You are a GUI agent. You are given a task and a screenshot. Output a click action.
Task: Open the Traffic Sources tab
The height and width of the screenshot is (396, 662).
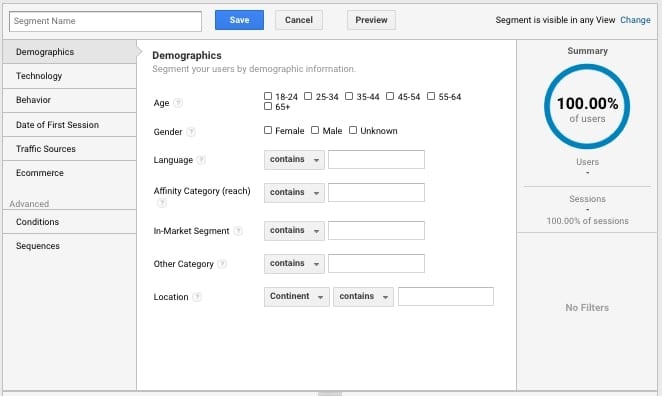coord(70,149)
